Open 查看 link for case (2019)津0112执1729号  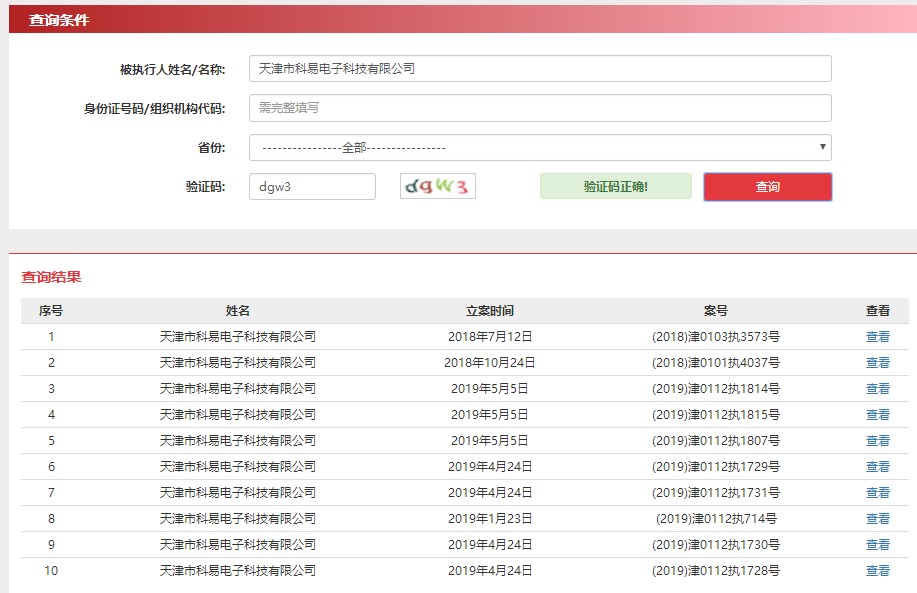point(877,466)
